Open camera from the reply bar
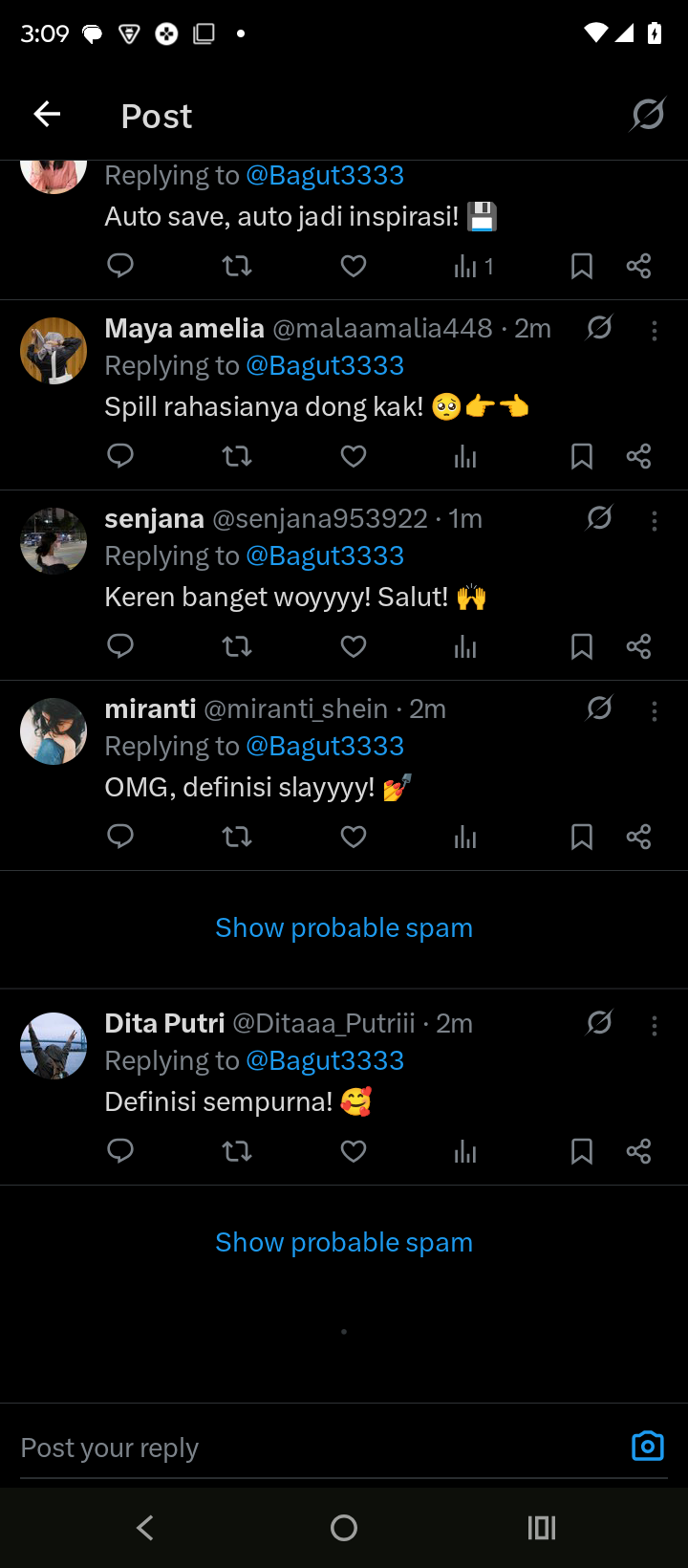The image size is (688, 1568). click(x=648, y=1446)
